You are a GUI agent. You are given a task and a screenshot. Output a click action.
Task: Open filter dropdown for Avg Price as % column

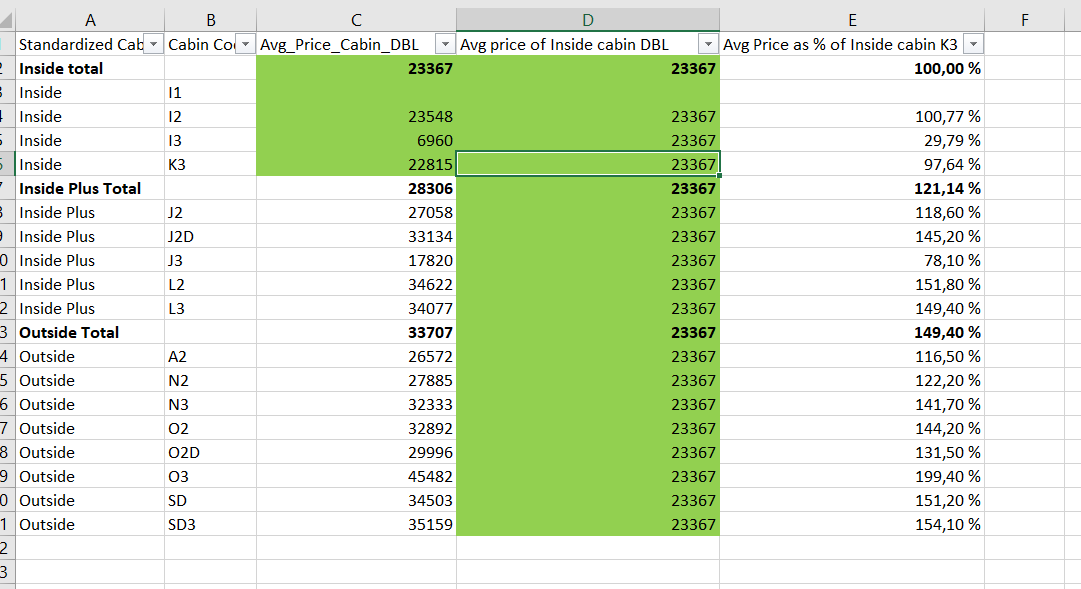(973, 44)
